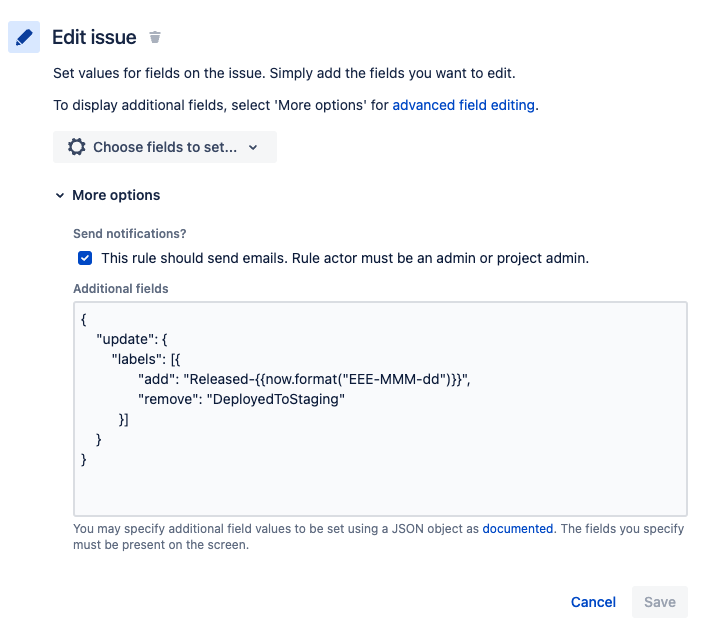Screen dimensions: 703x628
Task: Place cursor on the "remove": "DeployedToStaging" line
Action: [241, 399]
